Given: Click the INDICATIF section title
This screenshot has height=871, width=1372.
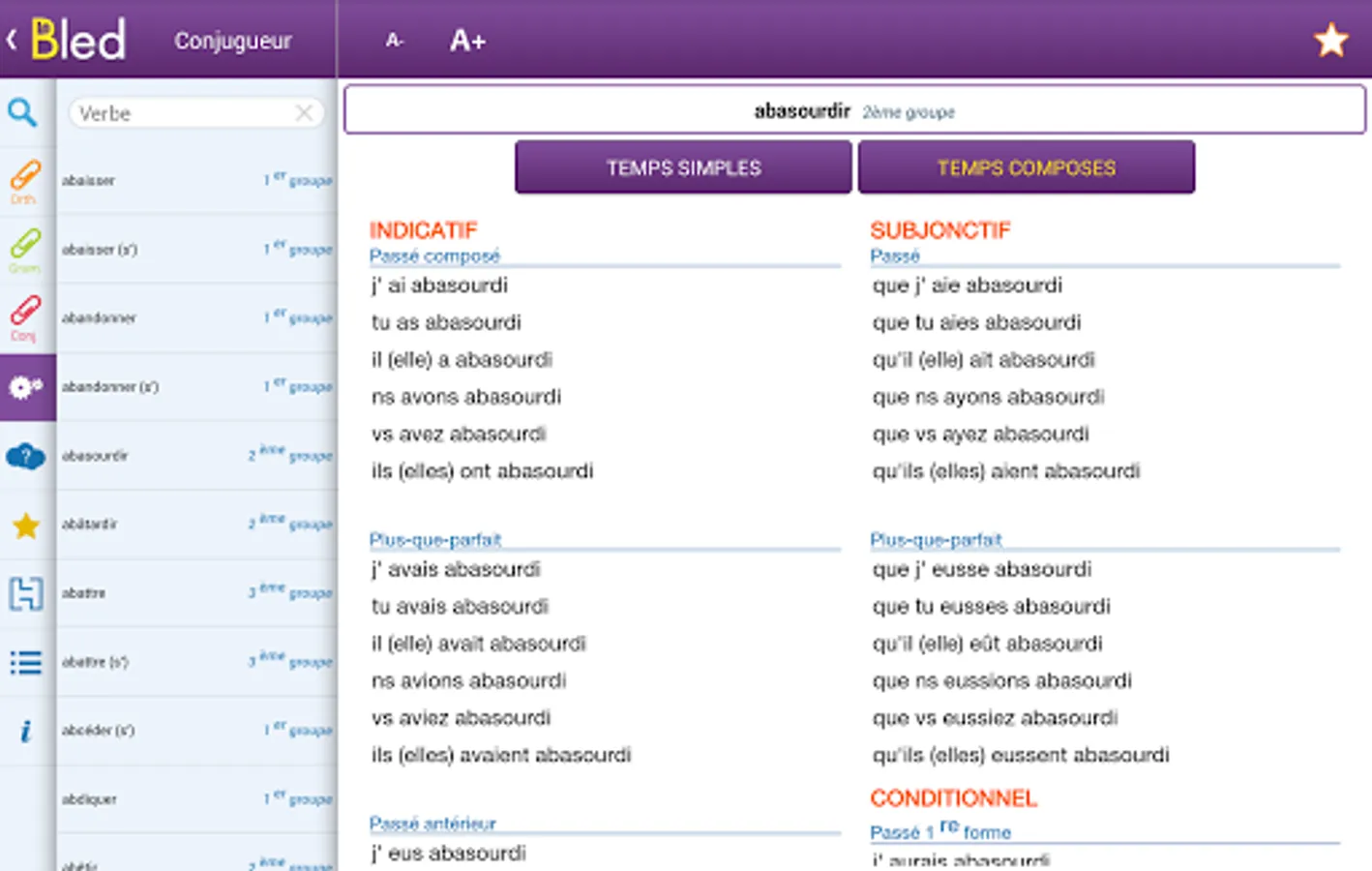Looking at the screenshot, I should pos(424,230).
